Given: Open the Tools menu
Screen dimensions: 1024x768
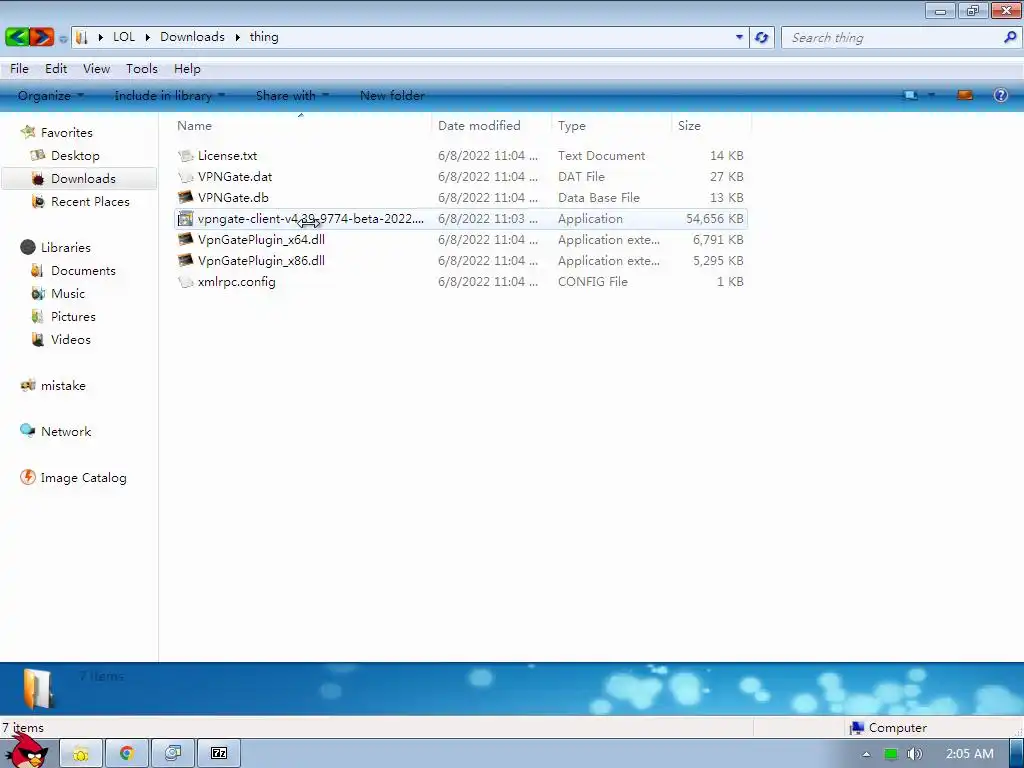Looking at the screenshot, I should 142,69.
